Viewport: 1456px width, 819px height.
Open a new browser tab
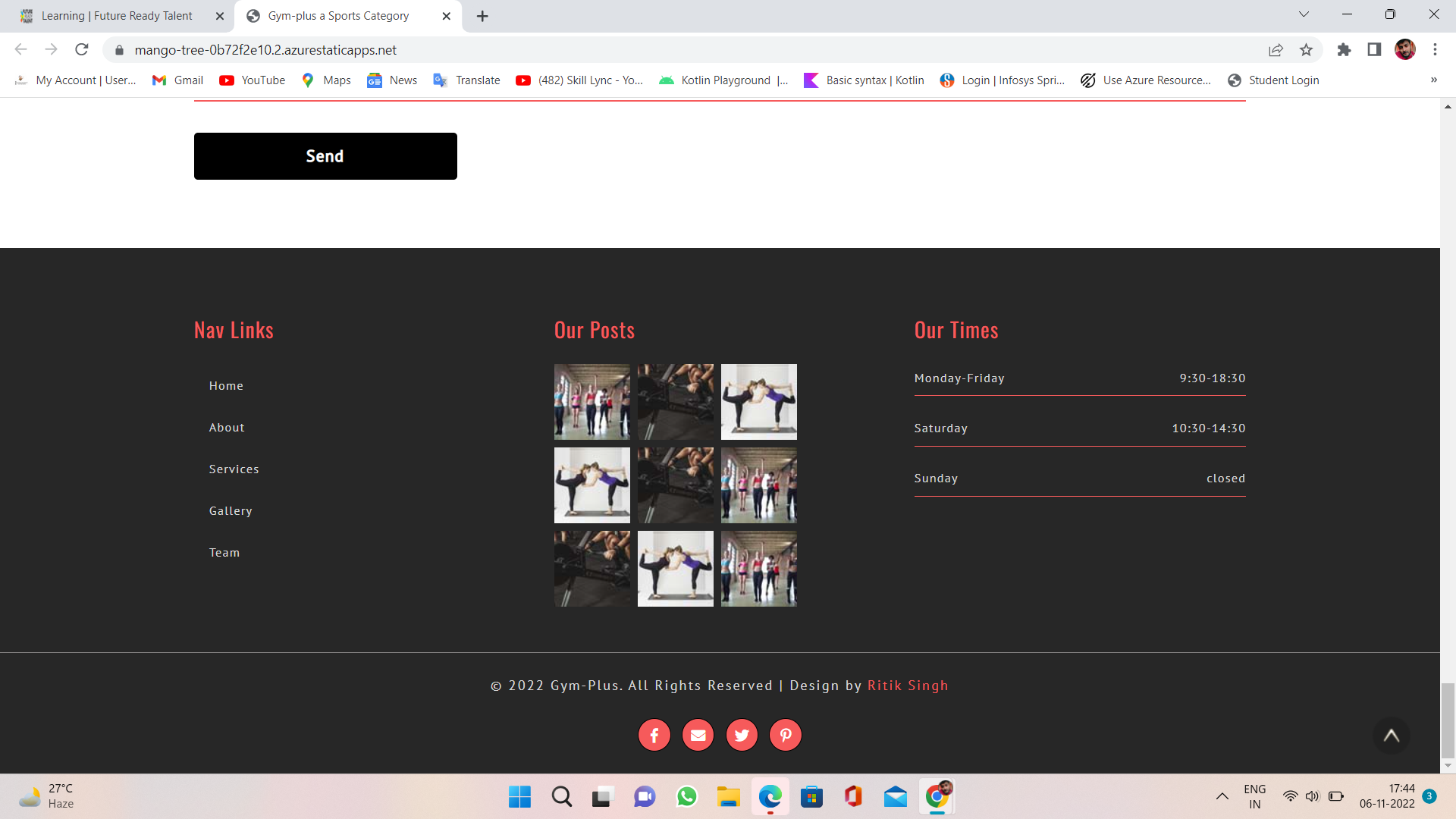[482, 16]
